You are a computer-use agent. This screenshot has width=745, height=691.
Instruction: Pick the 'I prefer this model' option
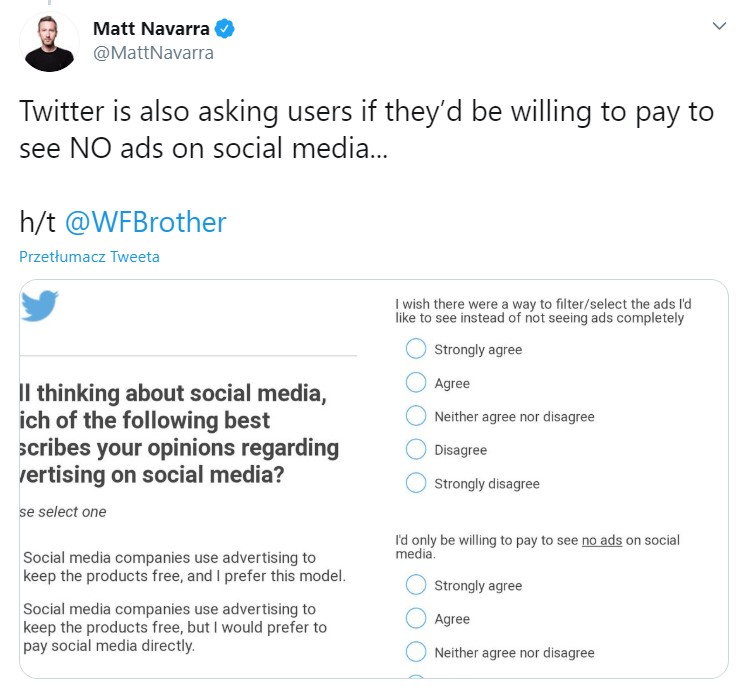coord(183,567)
